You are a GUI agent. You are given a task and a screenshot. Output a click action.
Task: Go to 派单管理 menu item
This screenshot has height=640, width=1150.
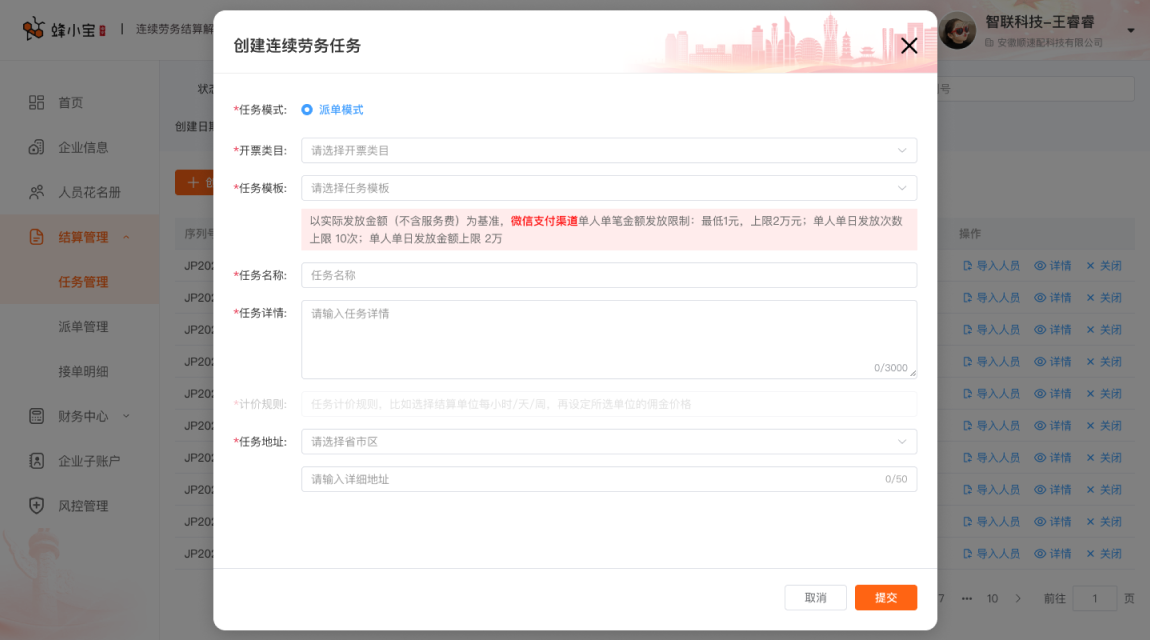pos(83,327)
